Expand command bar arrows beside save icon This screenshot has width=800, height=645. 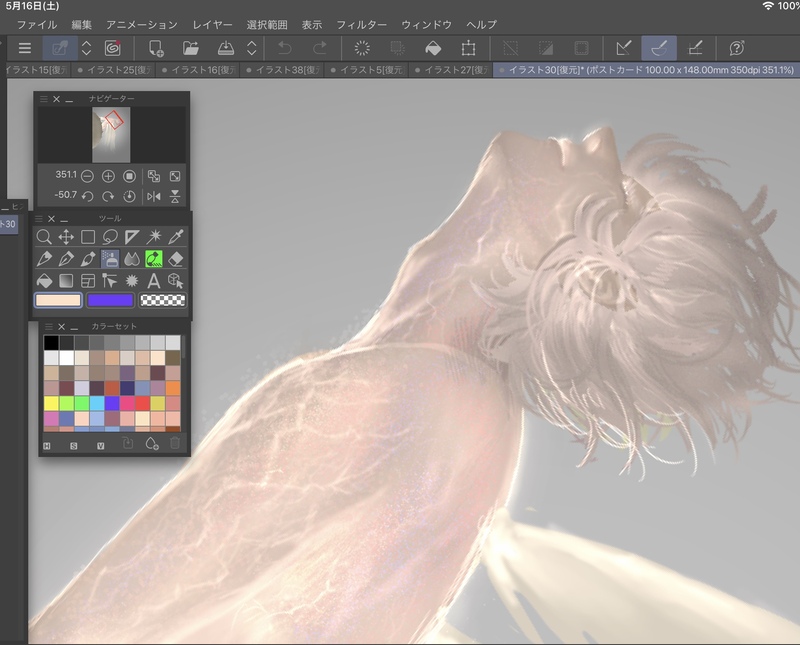point(252,48)
